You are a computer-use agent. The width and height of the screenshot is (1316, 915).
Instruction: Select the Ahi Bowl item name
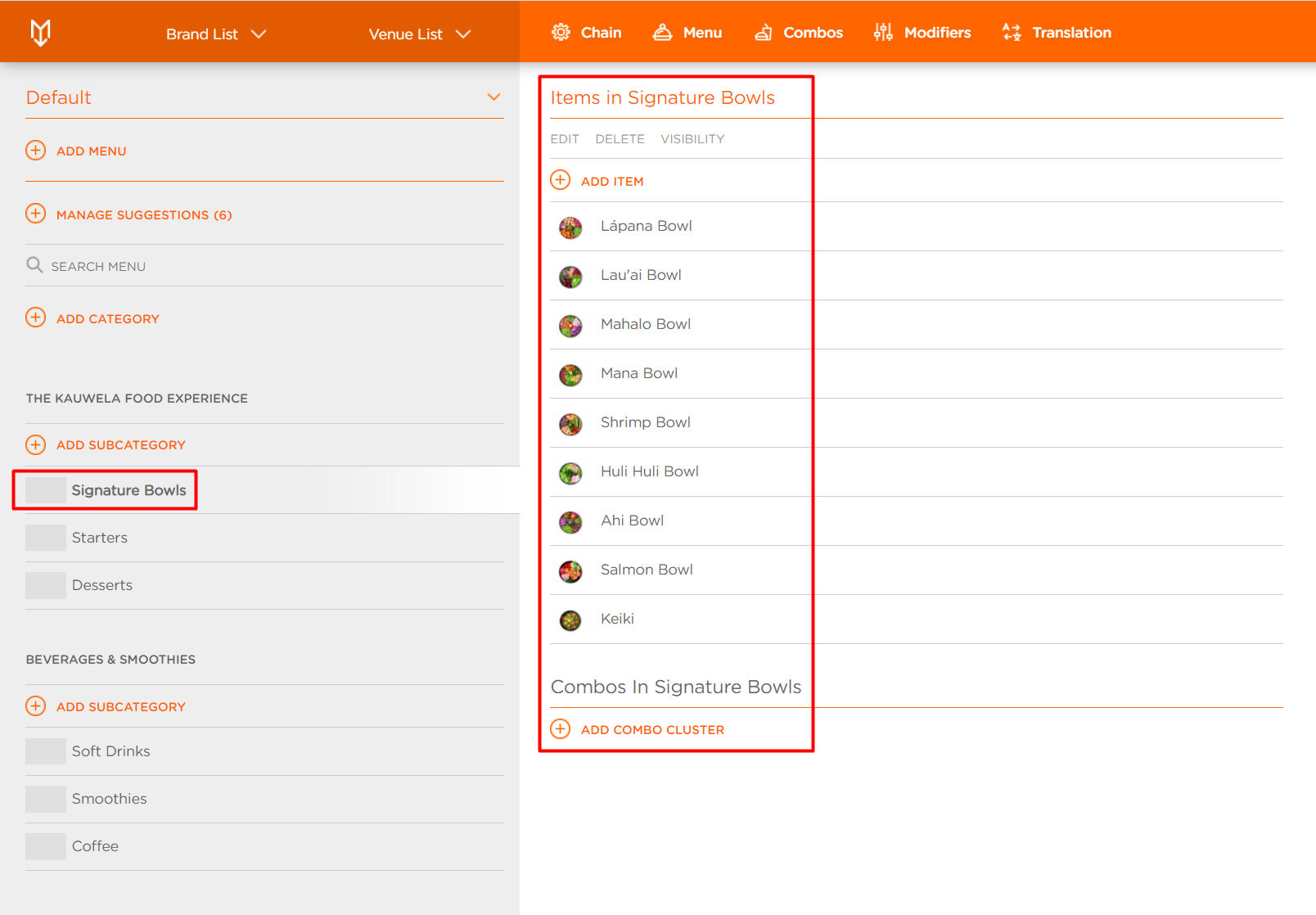click(x=632, y=521)
